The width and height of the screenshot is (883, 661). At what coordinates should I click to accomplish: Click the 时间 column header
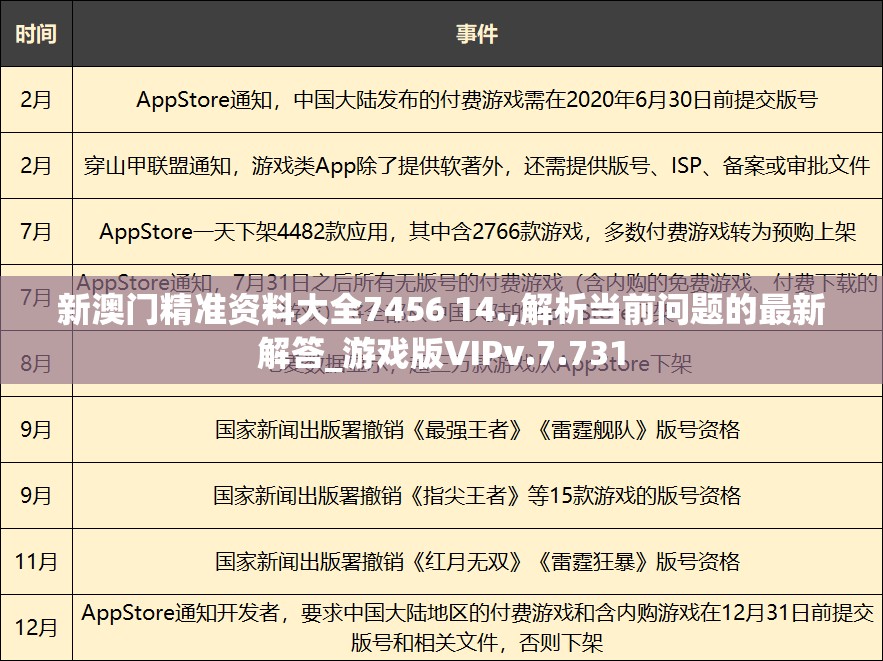click(36, 34)
